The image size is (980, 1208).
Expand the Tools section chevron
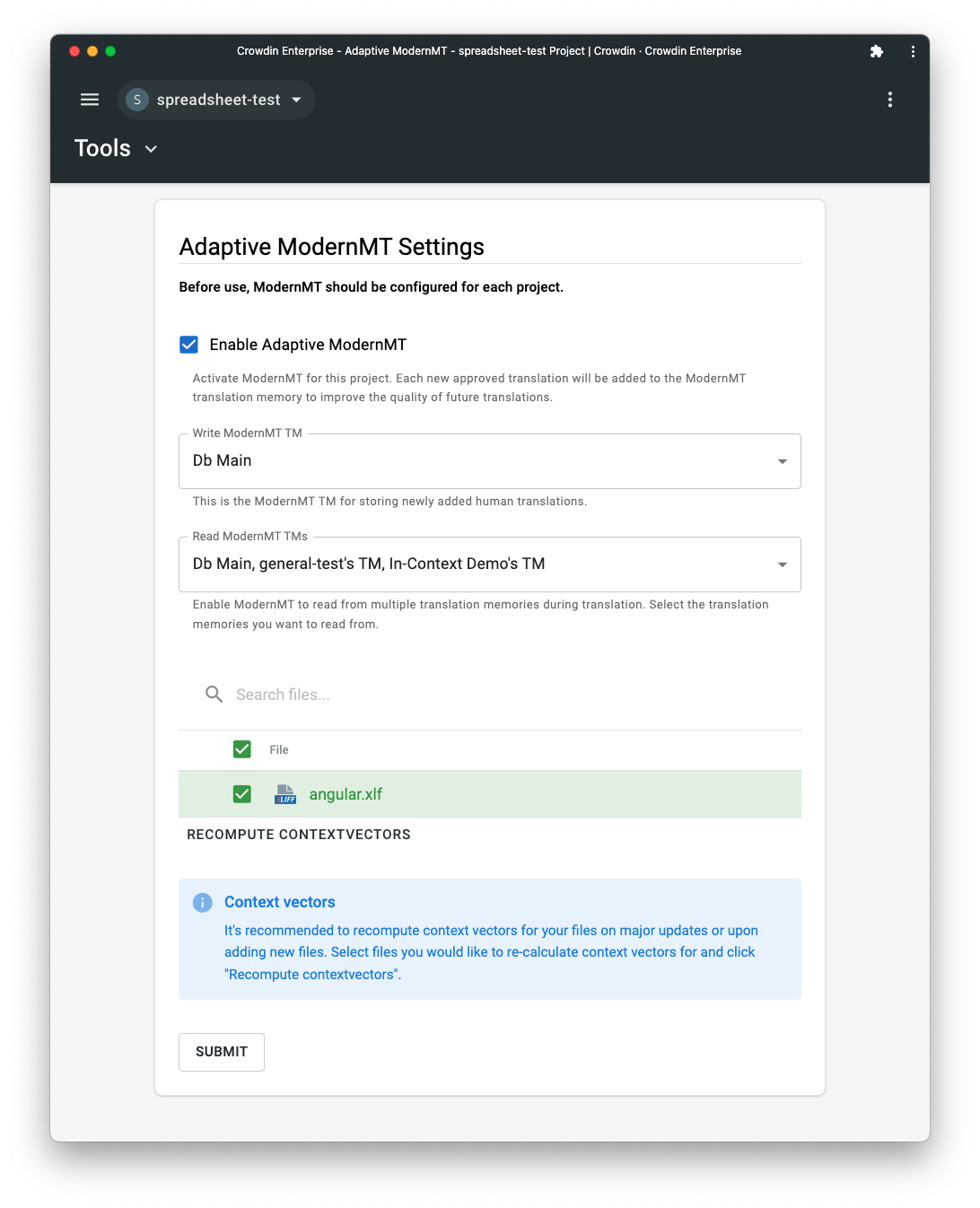click(x=151, y=149)
